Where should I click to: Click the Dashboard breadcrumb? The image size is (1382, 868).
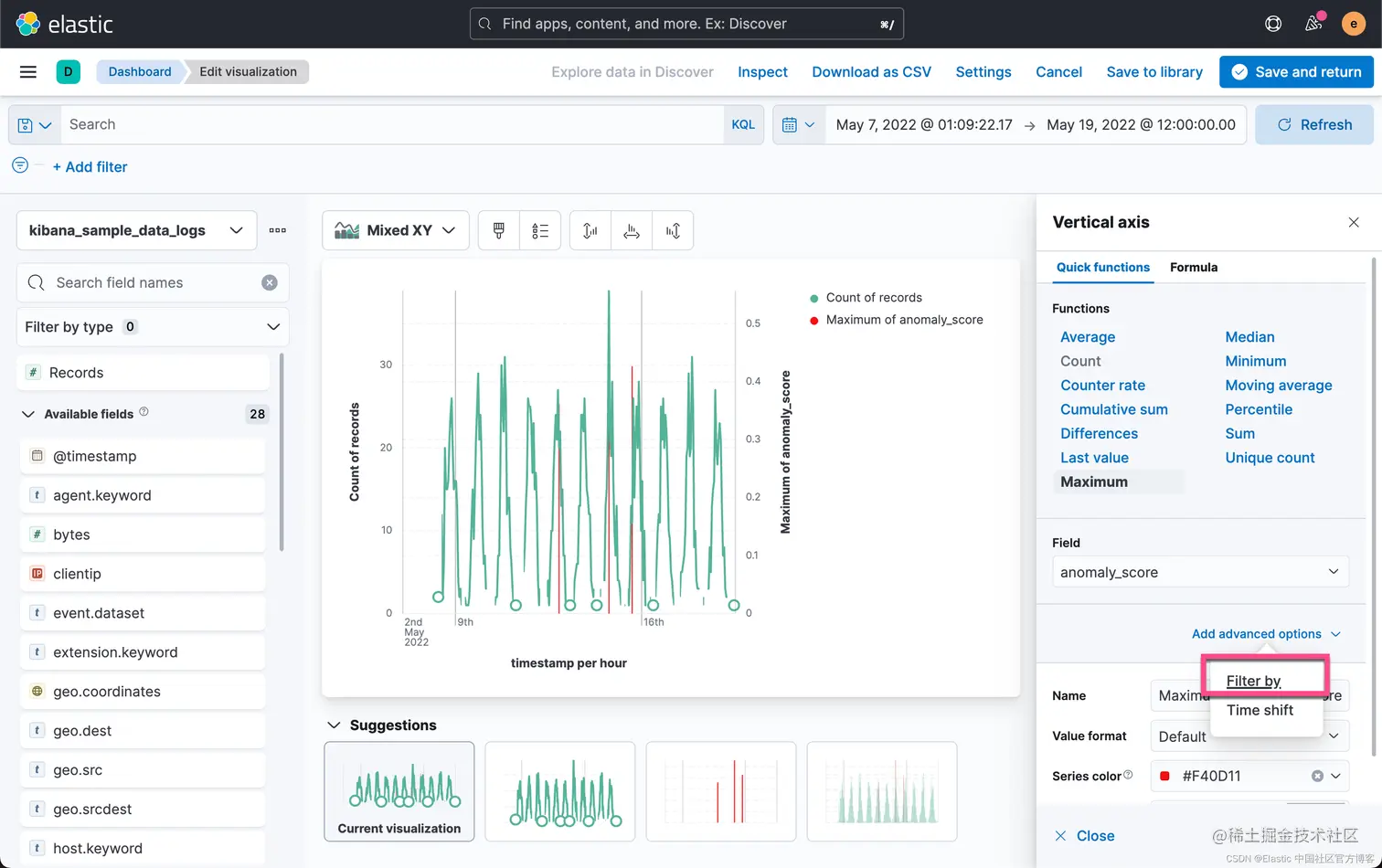point(139,71)
